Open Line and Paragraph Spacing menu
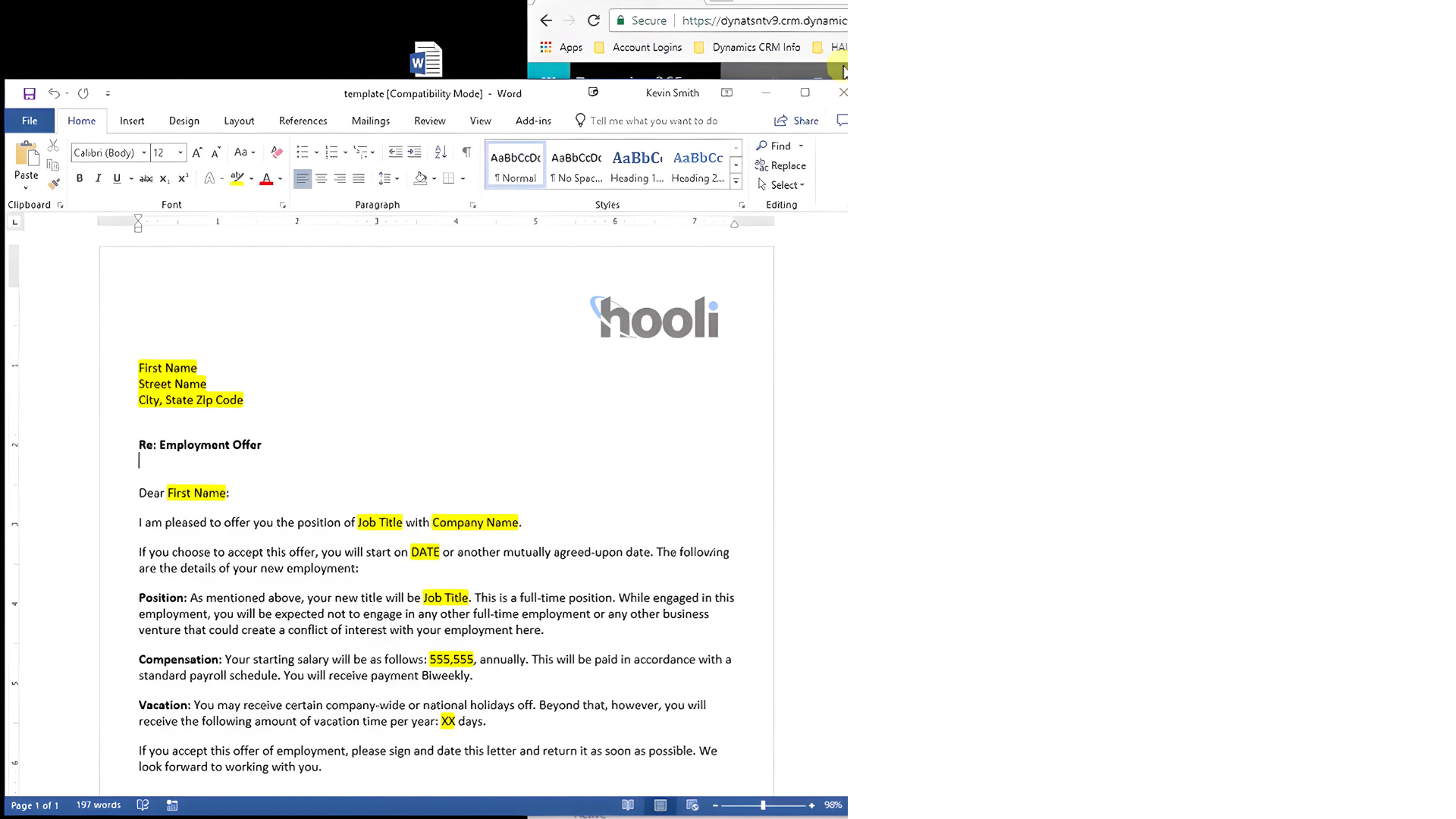 (x=388, y=178)
